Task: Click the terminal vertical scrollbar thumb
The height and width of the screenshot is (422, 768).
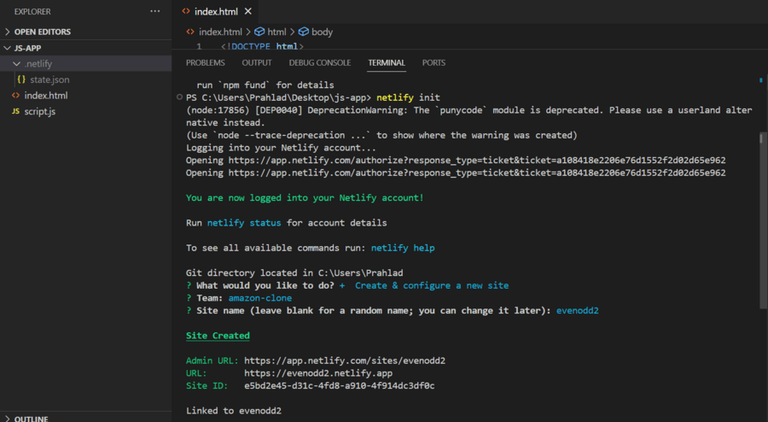Action: point(762,220)
